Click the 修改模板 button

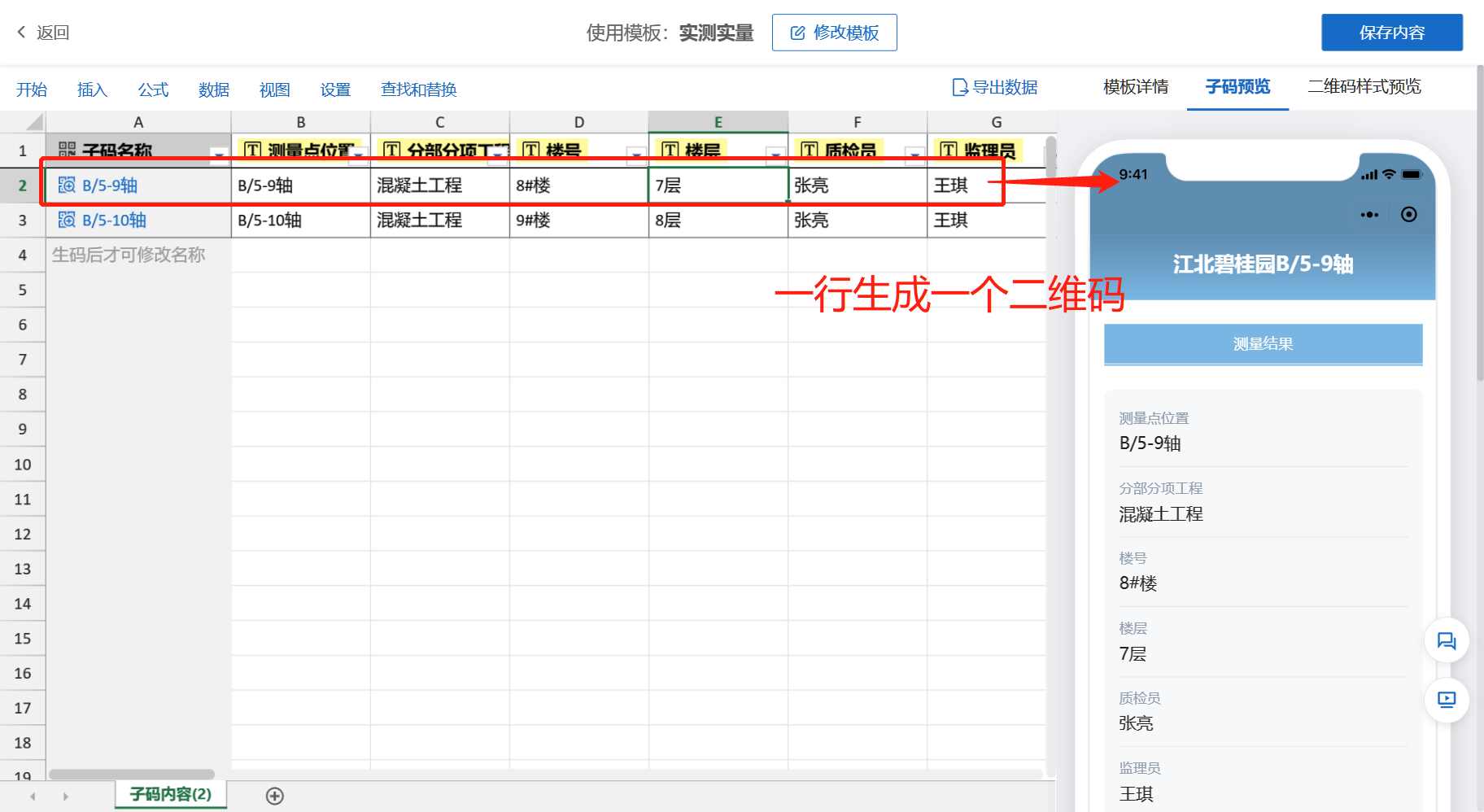pyautogui.click(x=834, y=33)
